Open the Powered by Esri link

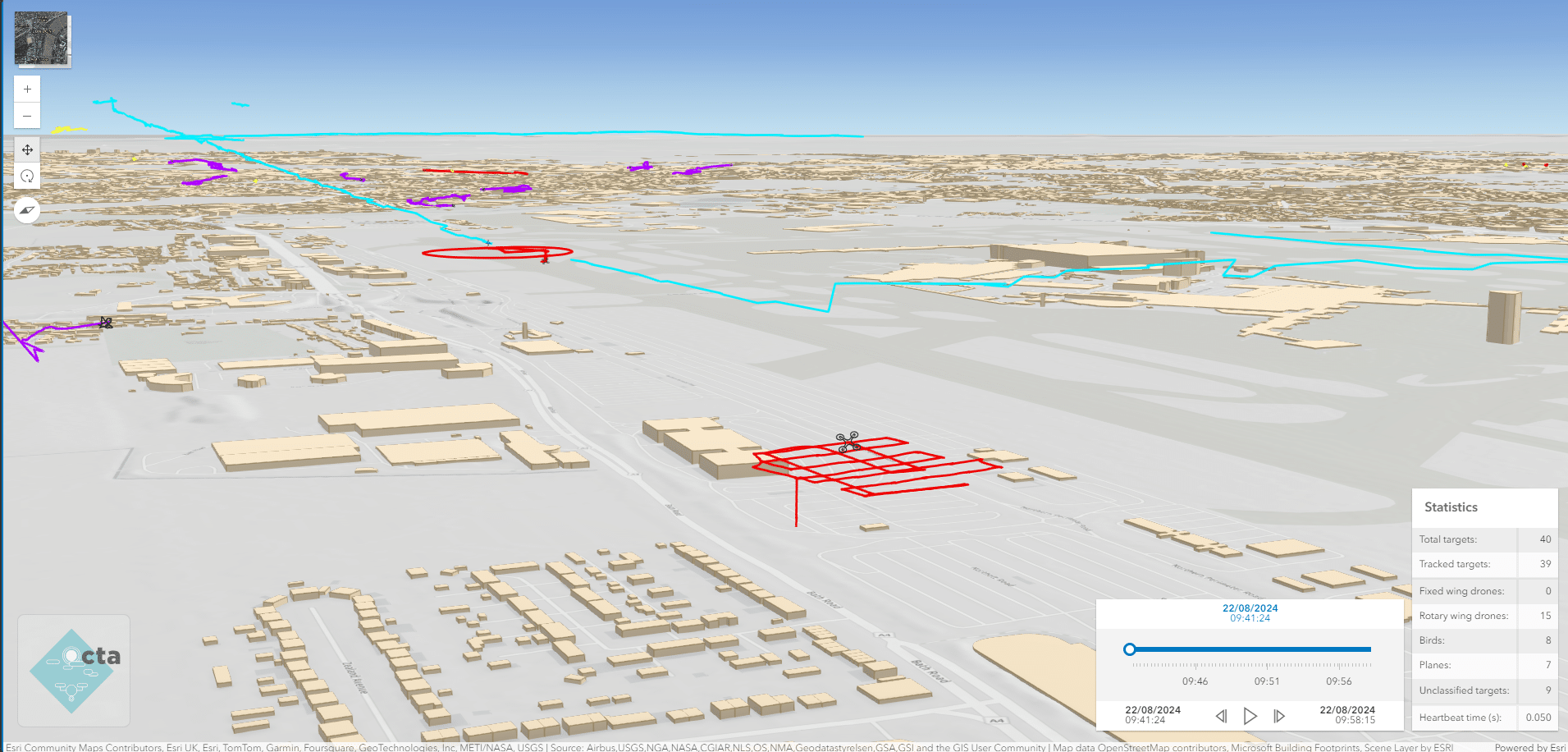click(1529, 747)
